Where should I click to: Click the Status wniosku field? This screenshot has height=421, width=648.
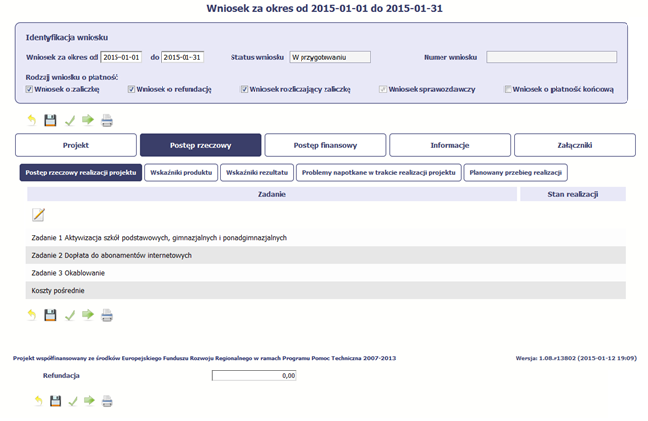330,57
